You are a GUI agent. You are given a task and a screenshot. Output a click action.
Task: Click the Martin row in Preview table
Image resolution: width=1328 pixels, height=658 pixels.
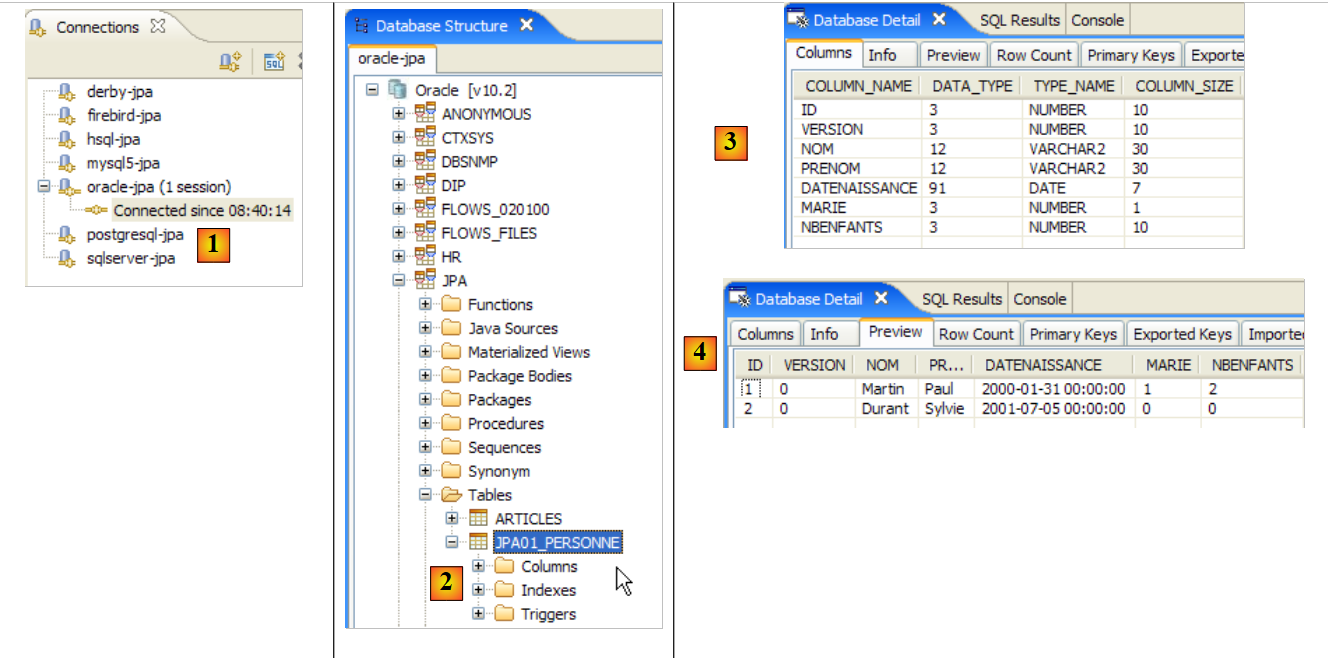(x=882, y=389)
